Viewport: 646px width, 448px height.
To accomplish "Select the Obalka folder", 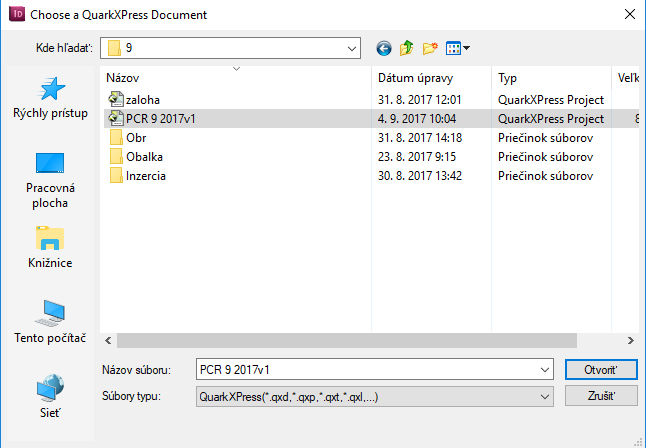I will 144,157.
